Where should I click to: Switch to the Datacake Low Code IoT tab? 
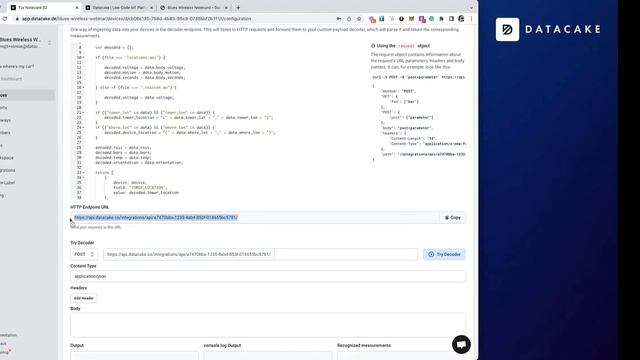tap(119, 8)
